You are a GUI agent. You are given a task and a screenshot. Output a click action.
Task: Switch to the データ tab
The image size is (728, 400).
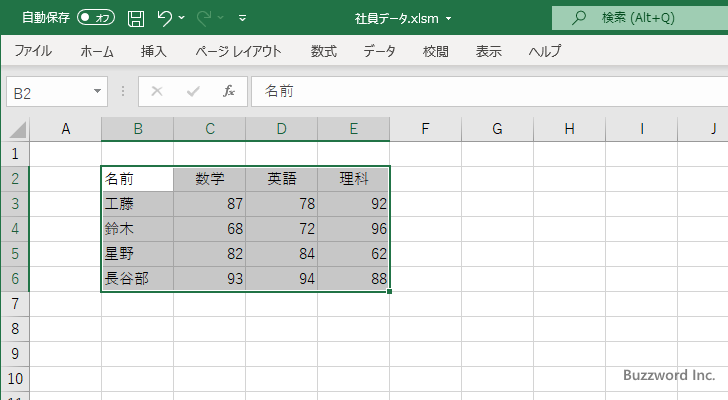tap(379, 51)
